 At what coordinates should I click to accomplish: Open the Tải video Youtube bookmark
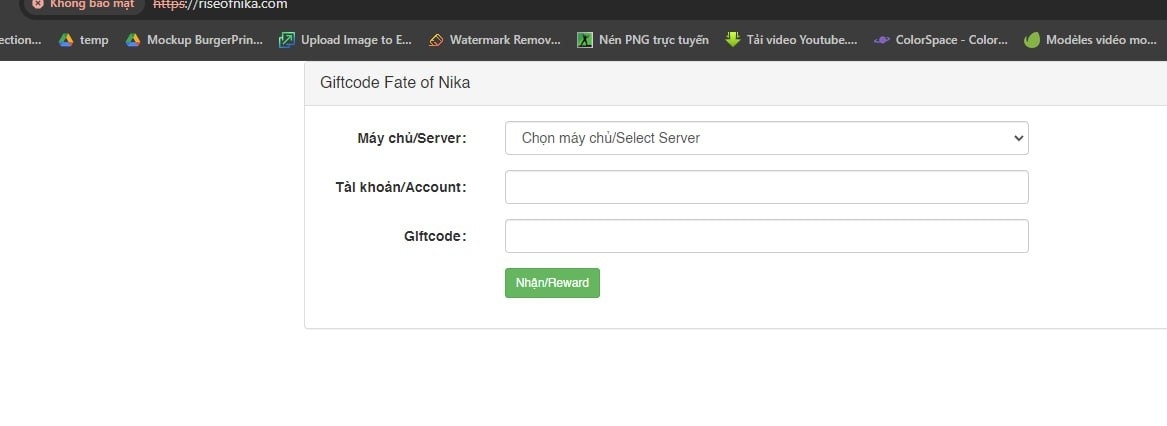point(791,40)
